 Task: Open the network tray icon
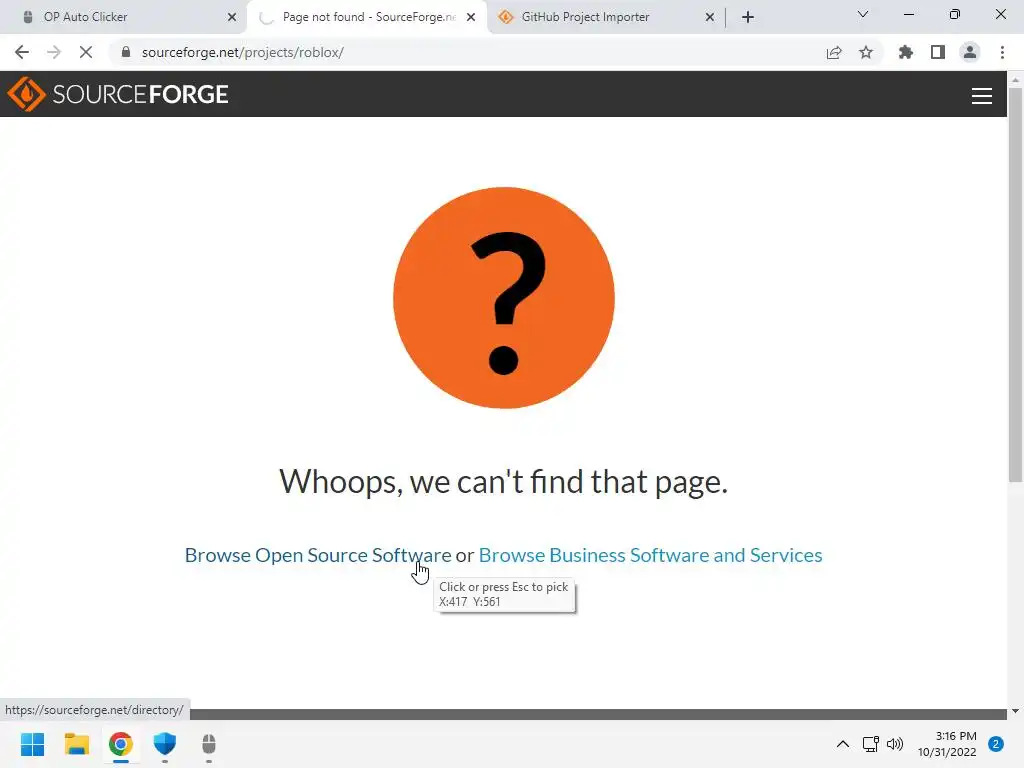[x=871, y=744]
